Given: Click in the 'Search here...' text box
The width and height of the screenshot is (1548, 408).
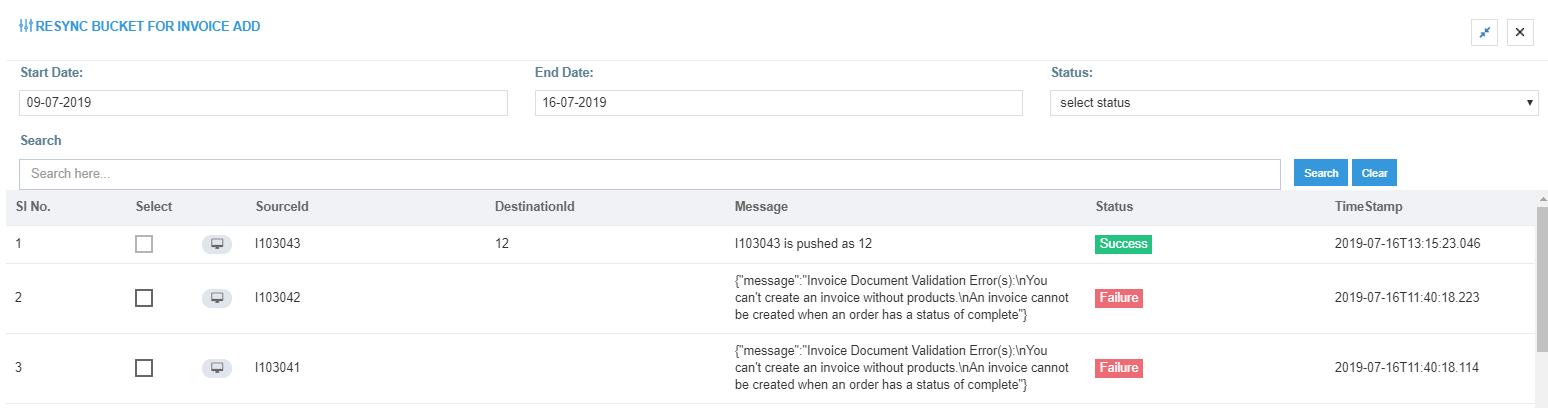Looking at the screenshot, I should tap(649, 174).
